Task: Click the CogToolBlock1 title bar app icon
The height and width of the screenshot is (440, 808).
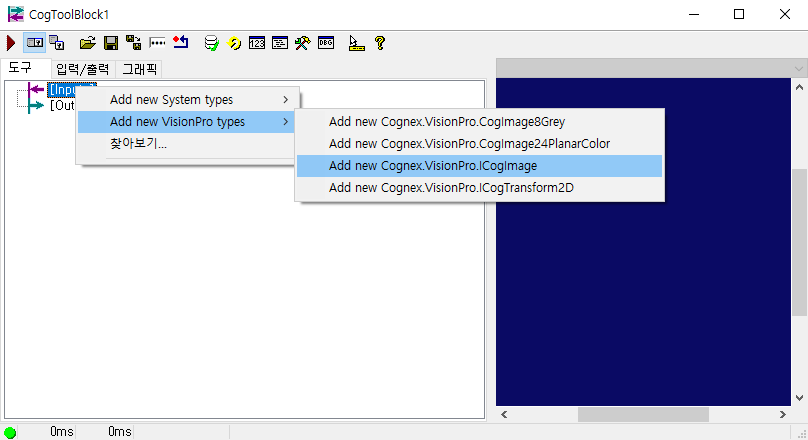Action: coord(15,14)
